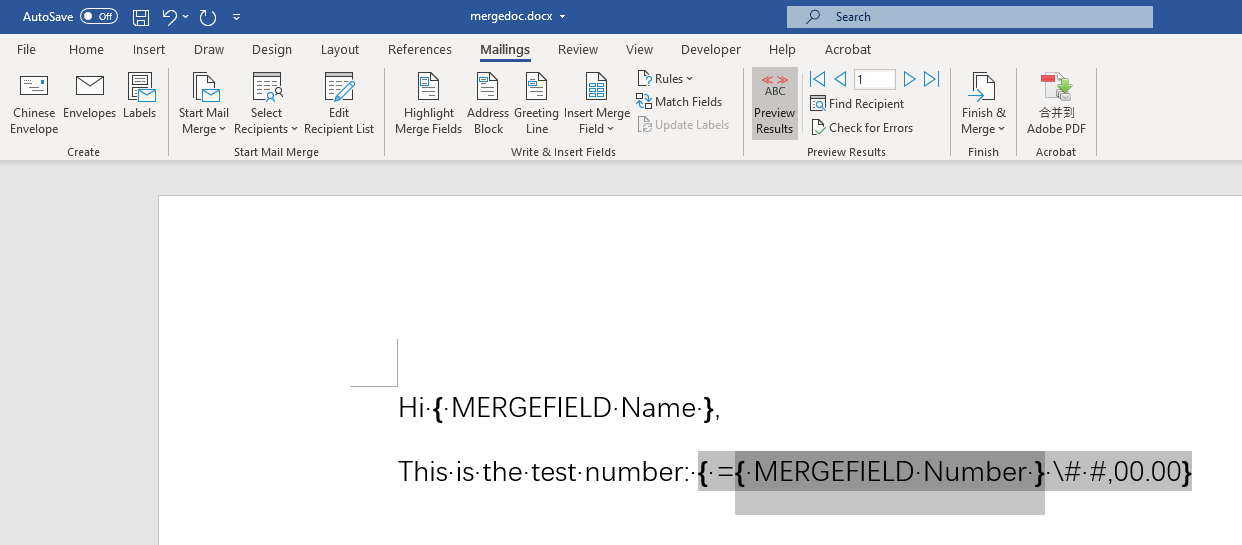Open the Labels tool
The height and width of the screenshot is (545, 1242).
(140, 97)
